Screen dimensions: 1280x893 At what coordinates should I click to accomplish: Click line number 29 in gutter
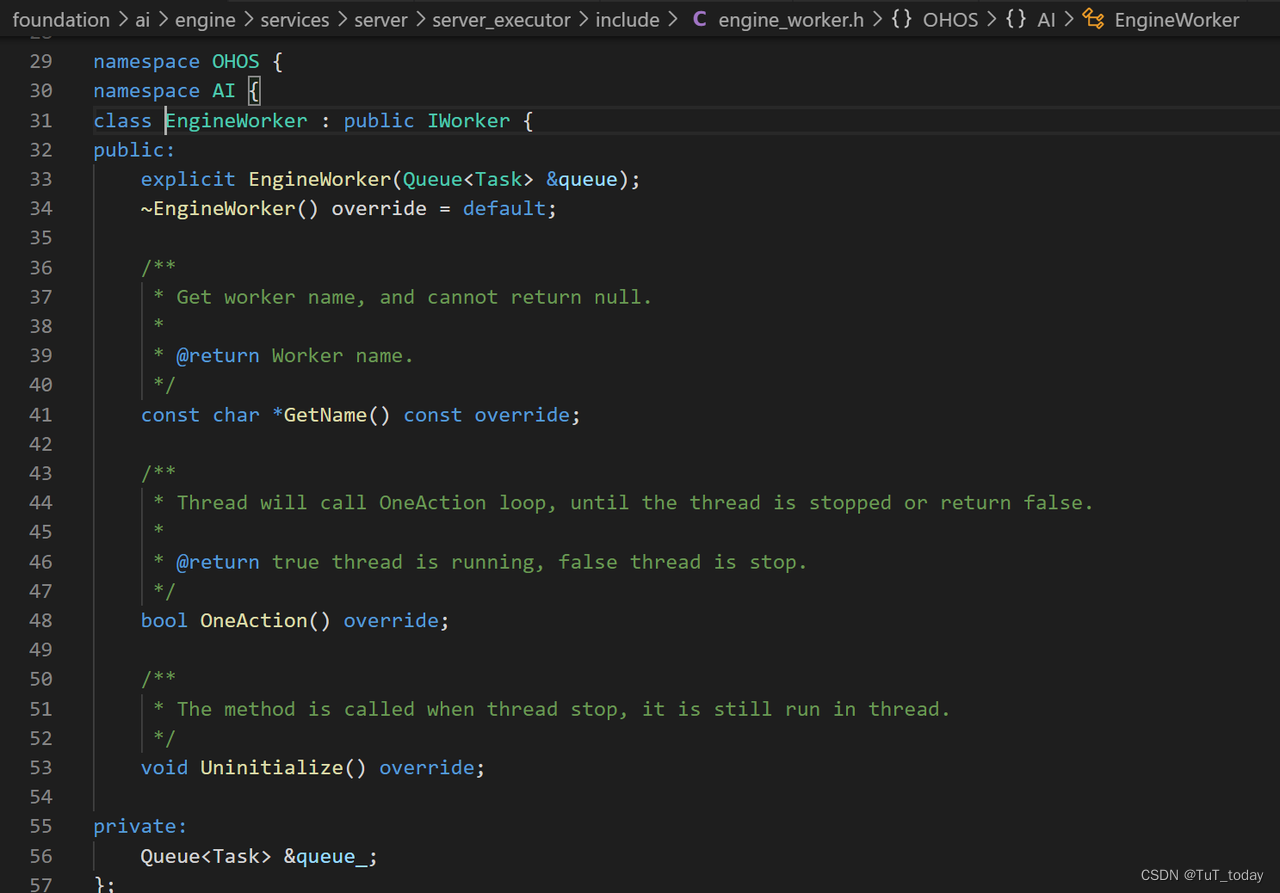[x=41, y=61]
